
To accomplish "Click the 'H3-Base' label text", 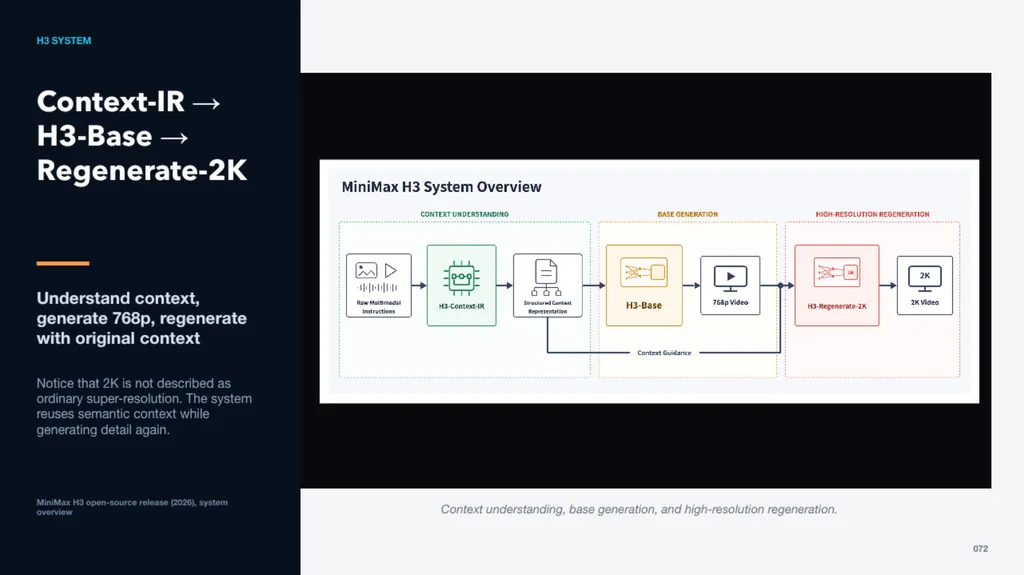I will 644,305.
